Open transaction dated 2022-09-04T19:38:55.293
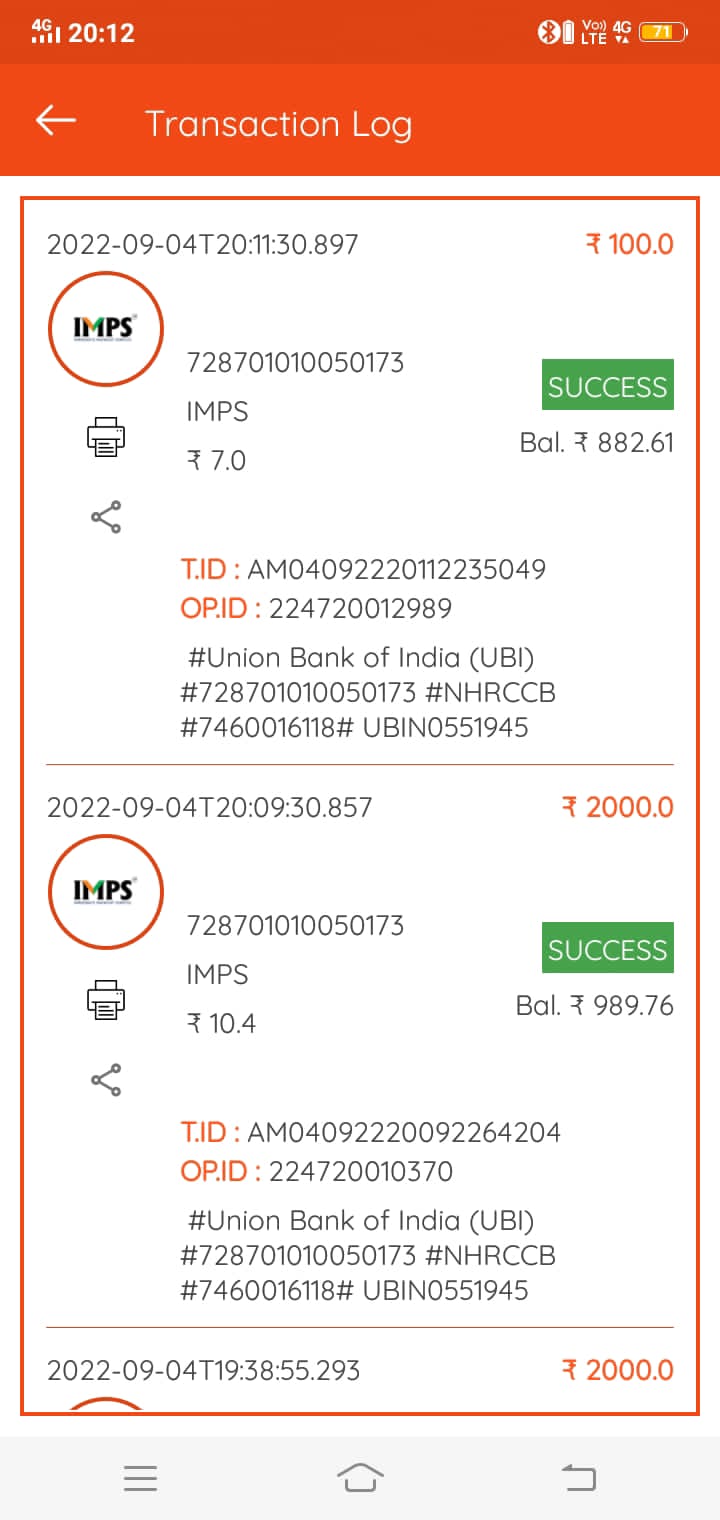The height and width of the screenshot is (1520, 720). point(203,1370)
